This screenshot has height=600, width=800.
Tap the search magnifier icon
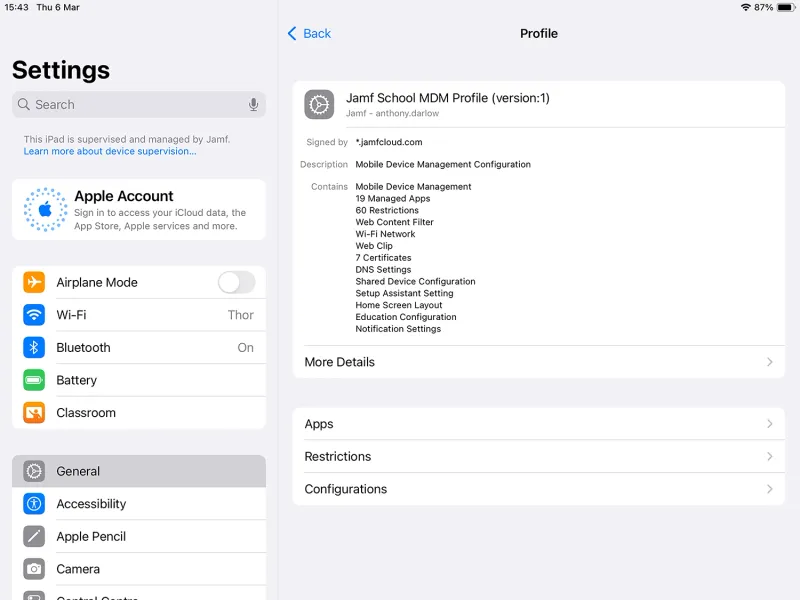[x=23, y=105]
